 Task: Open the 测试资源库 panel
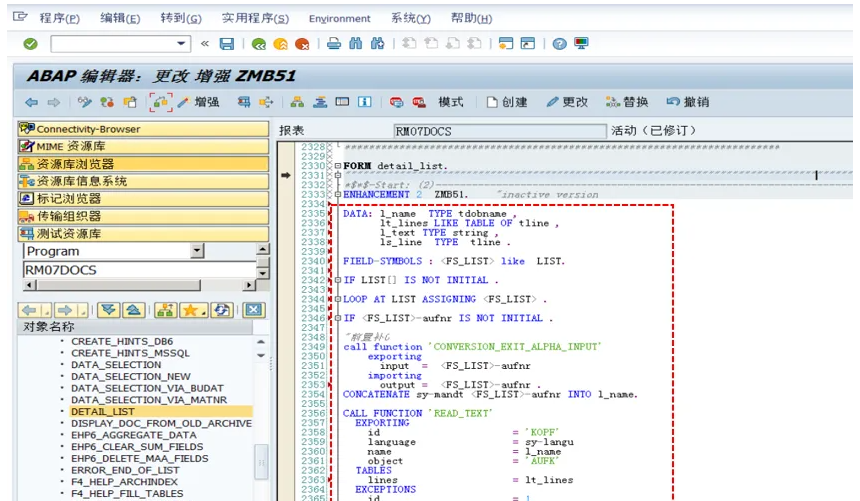[x=143, y=234]
